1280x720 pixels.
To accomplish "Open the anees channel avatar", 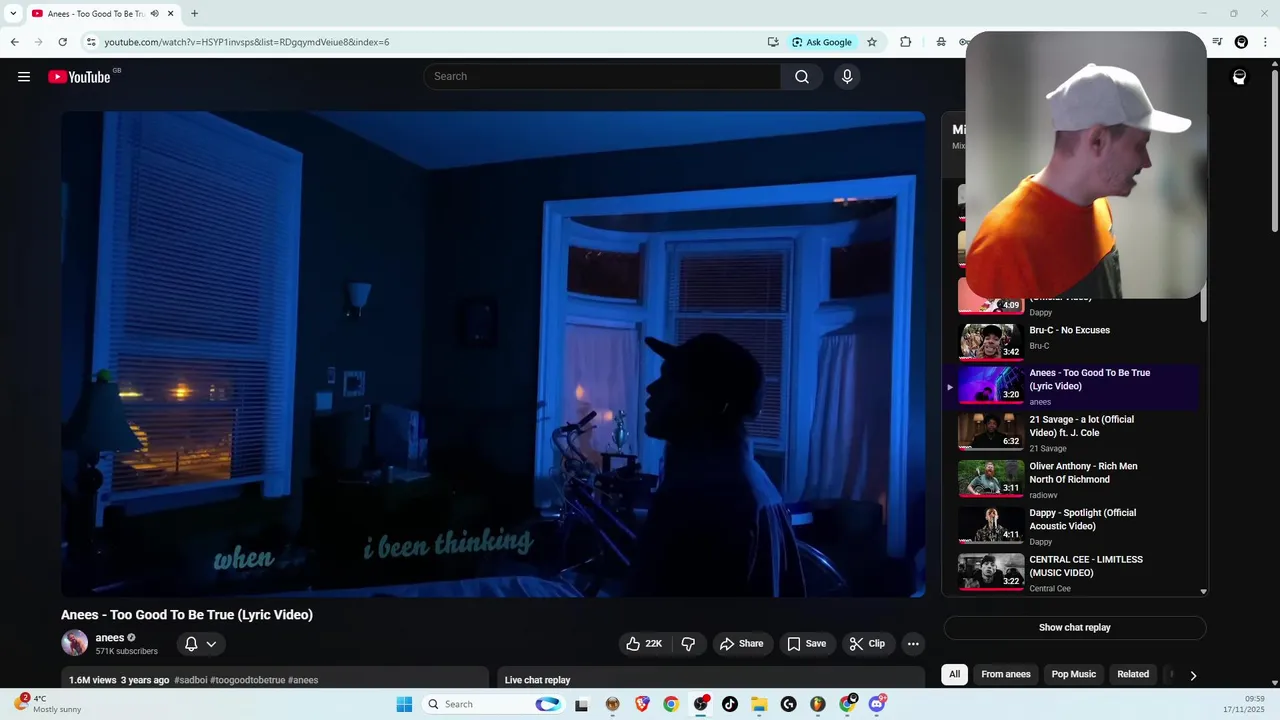I will pos(75,643).
